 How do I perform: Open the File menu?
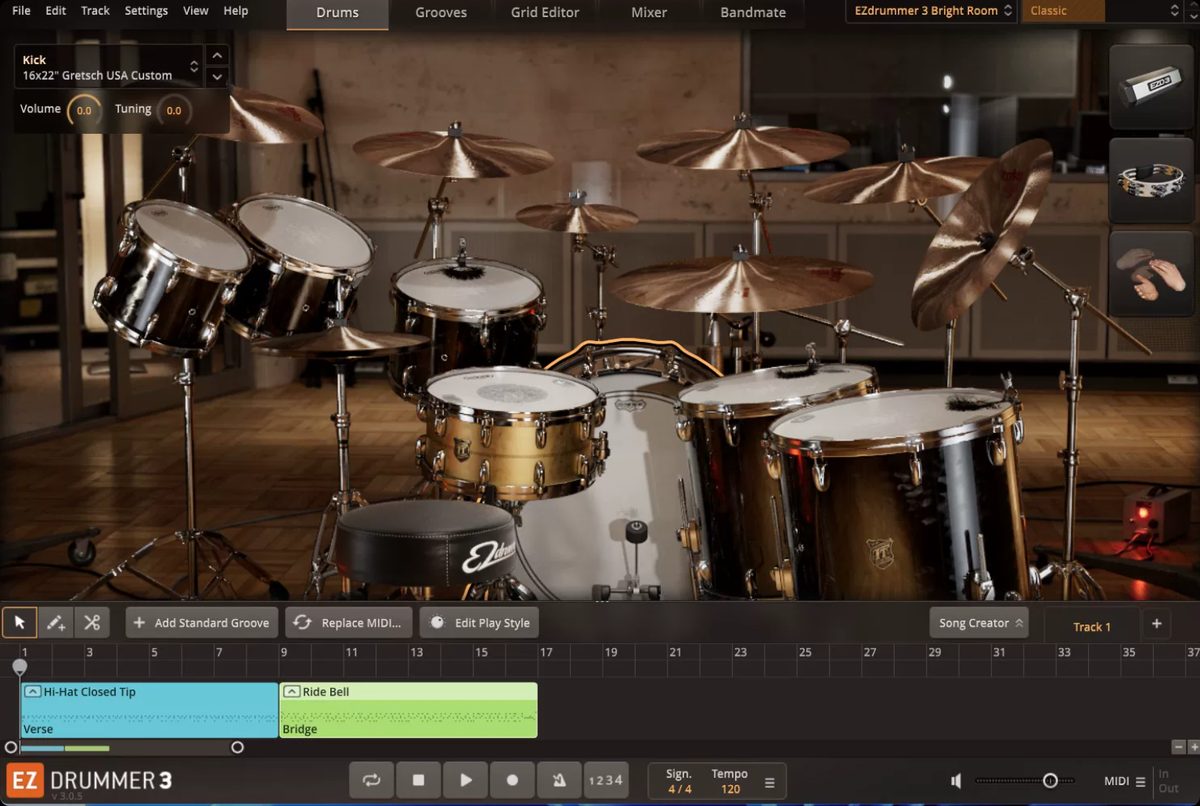21,10
